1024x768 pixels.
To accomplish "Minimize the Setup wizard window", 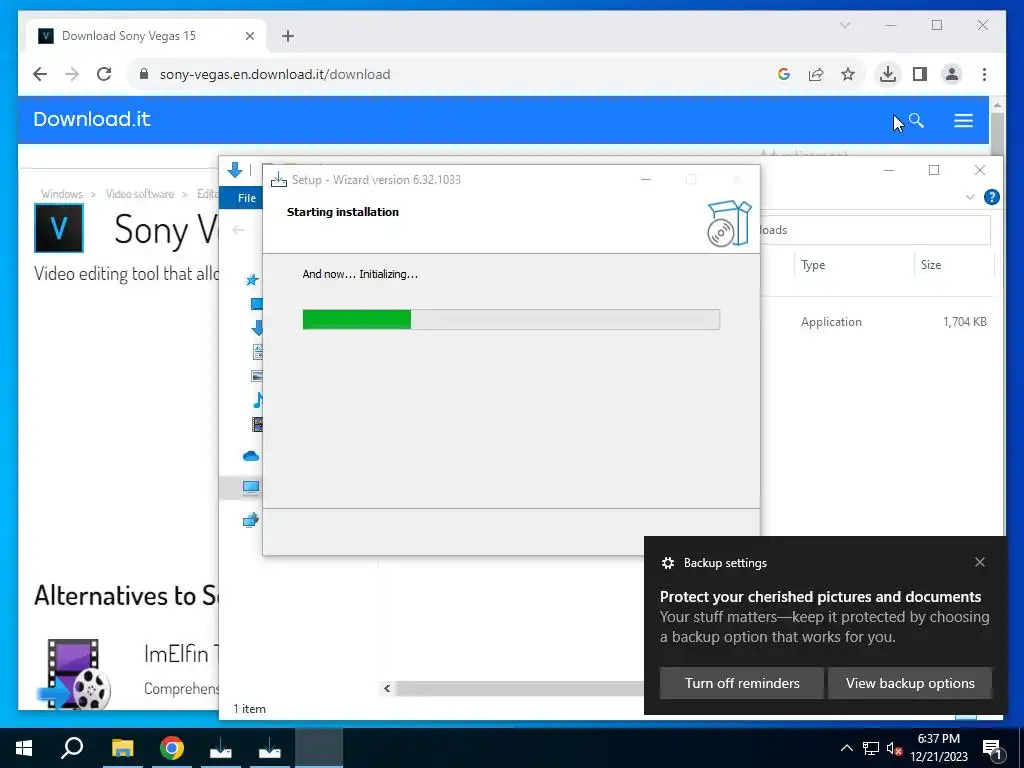I will point(646,179).
